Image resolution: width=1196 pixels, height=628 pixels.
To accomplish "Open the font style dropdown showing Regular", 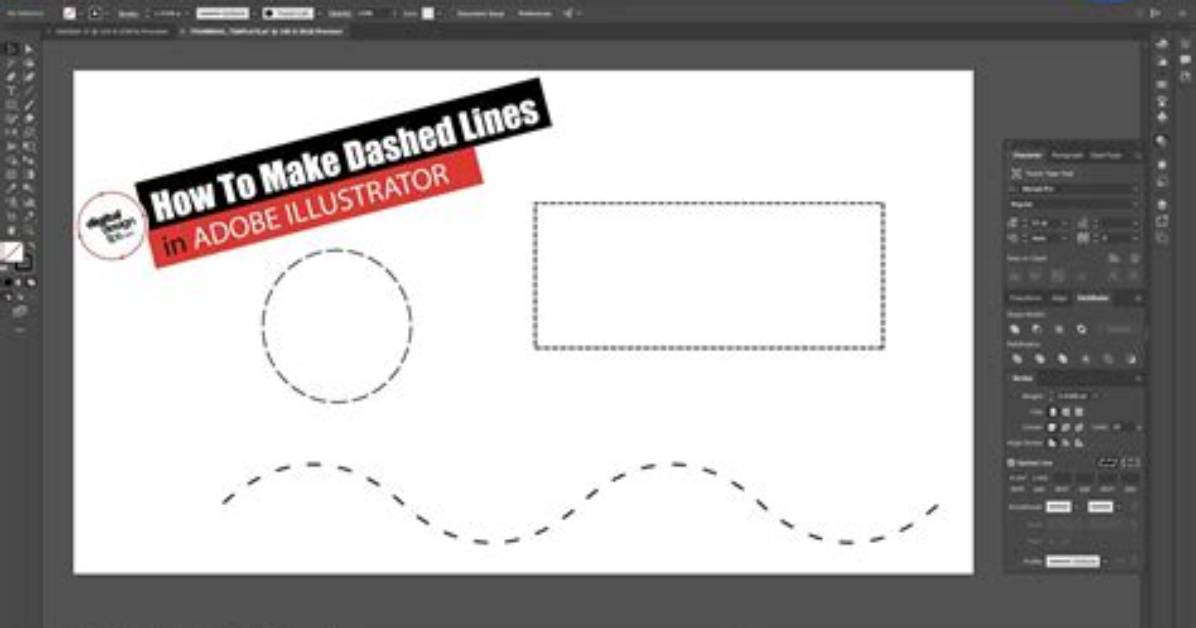I will (1074, 204).
